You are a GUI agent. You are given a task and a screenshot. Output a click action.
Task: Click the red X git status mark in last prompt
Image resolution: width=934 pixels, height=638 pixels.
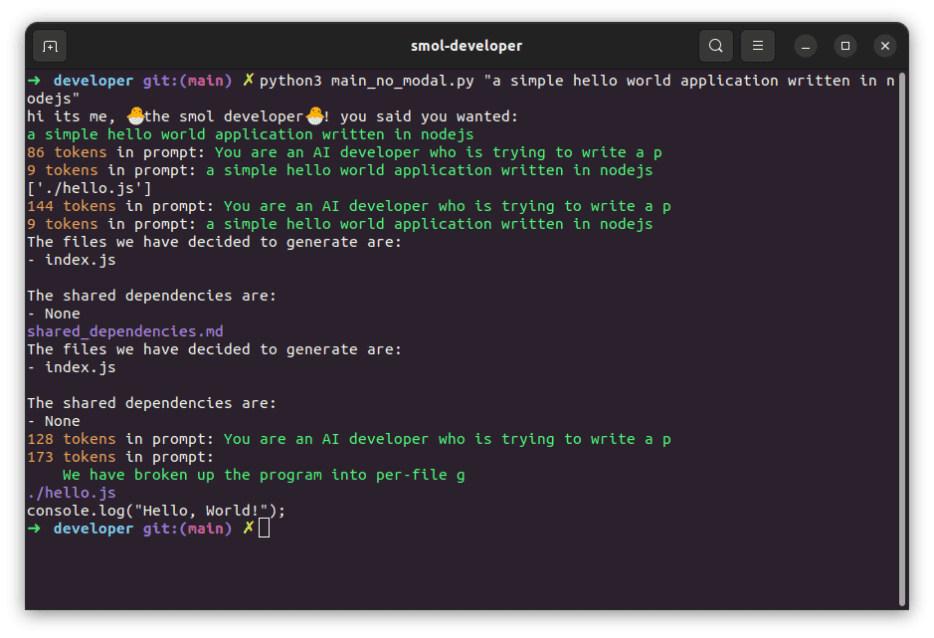(247, 528)
